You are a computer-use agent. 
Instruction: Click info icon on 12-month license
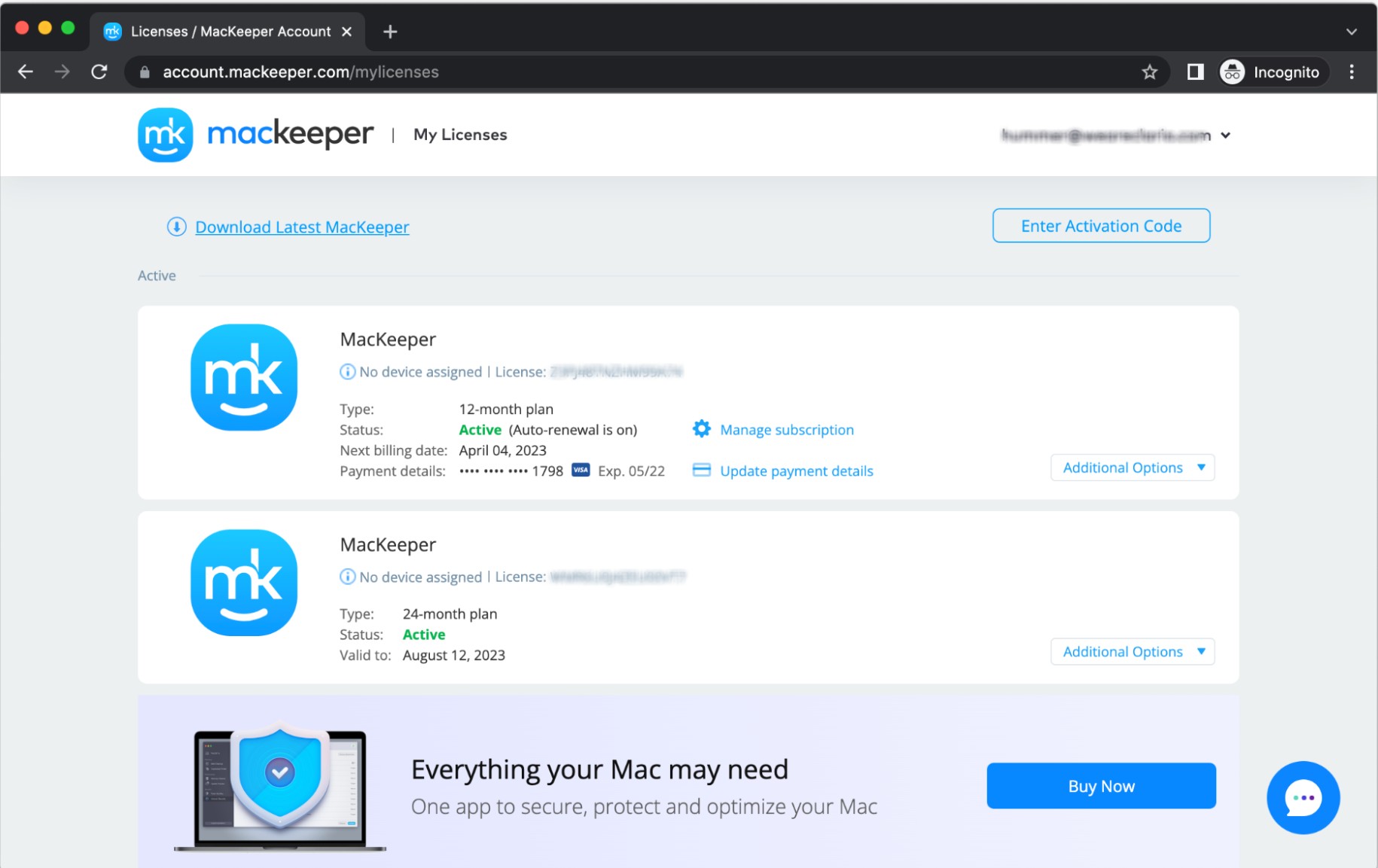tap(347, 372)
